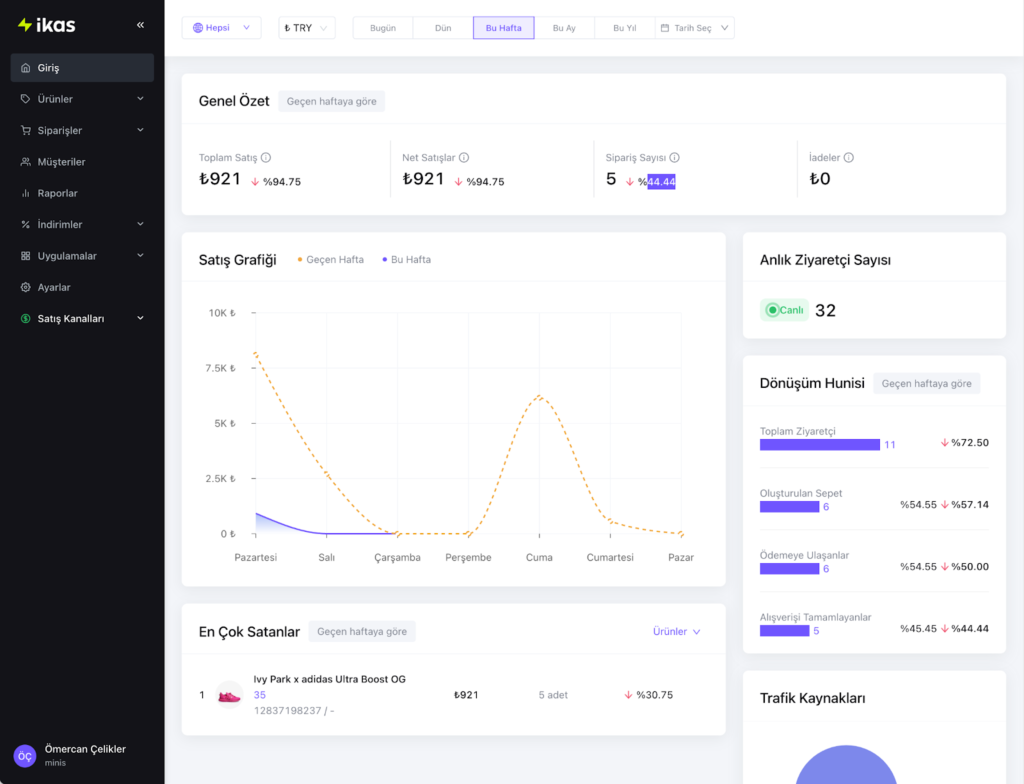Click the pink shoe product thumbnail
Screen dimensions: 1024x784
pos(229,695)
